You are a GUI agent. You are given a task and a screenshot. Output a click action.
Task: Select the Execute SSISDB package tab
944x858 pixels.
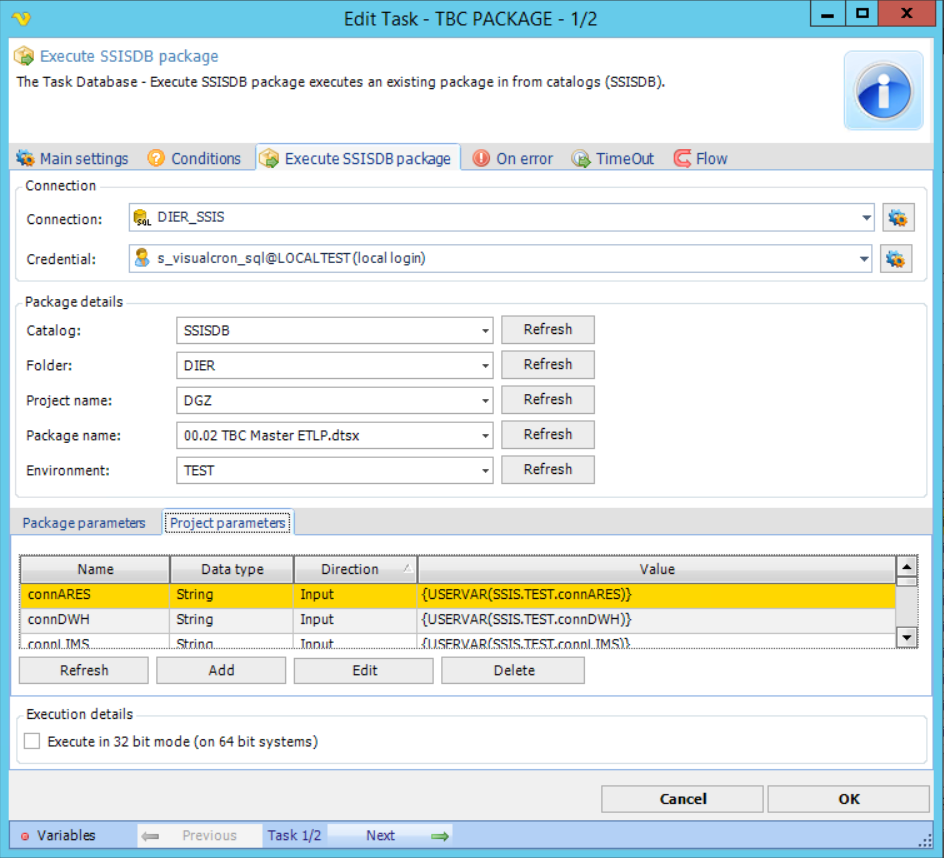(357, 158)
